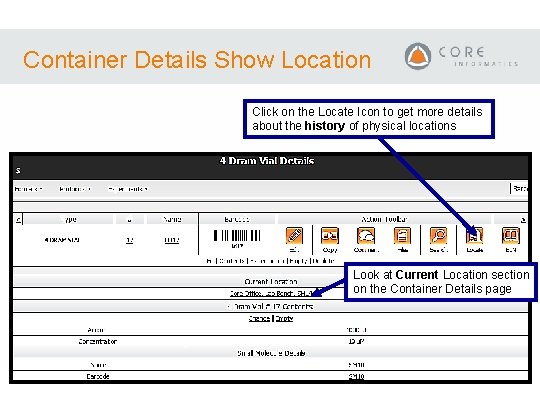Click the Change link under vial contents
This screenshot has height=405, width=540.
(259, 319)
